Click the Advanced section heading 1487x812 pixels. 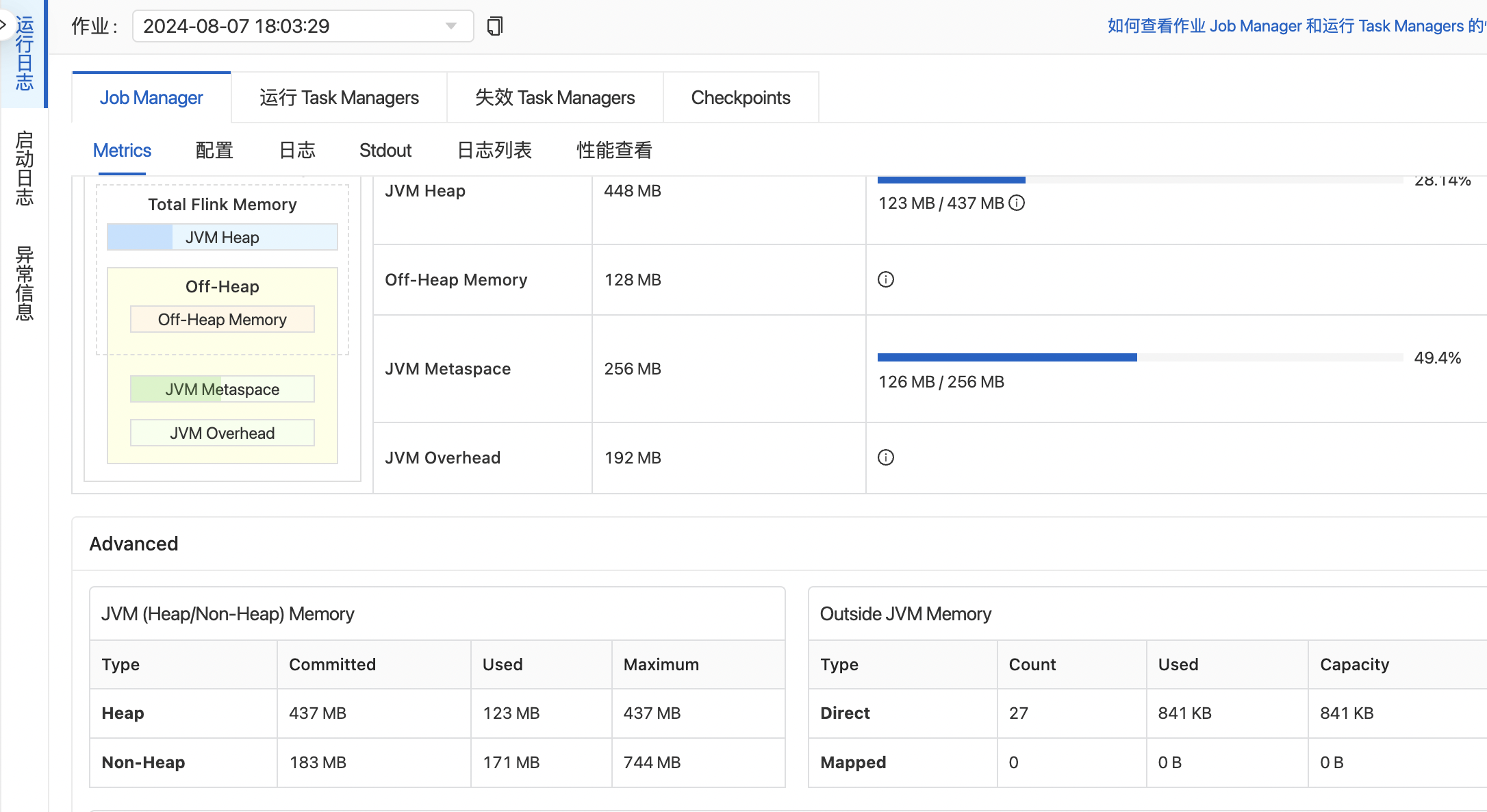tap(134, 544)
